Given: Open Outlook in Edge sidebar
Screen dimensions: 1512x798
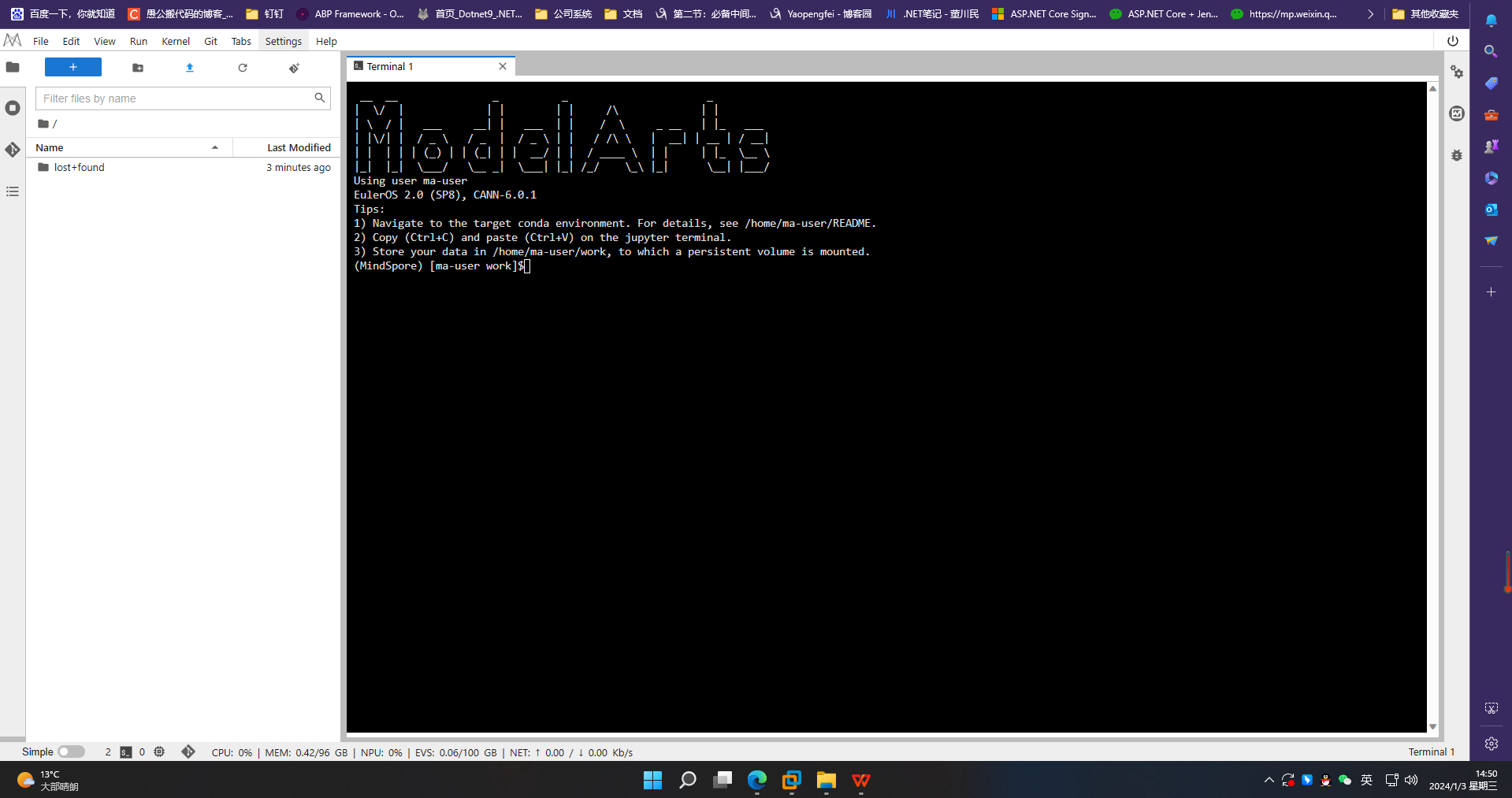Looking at the screenshot, I should 1491,210.
